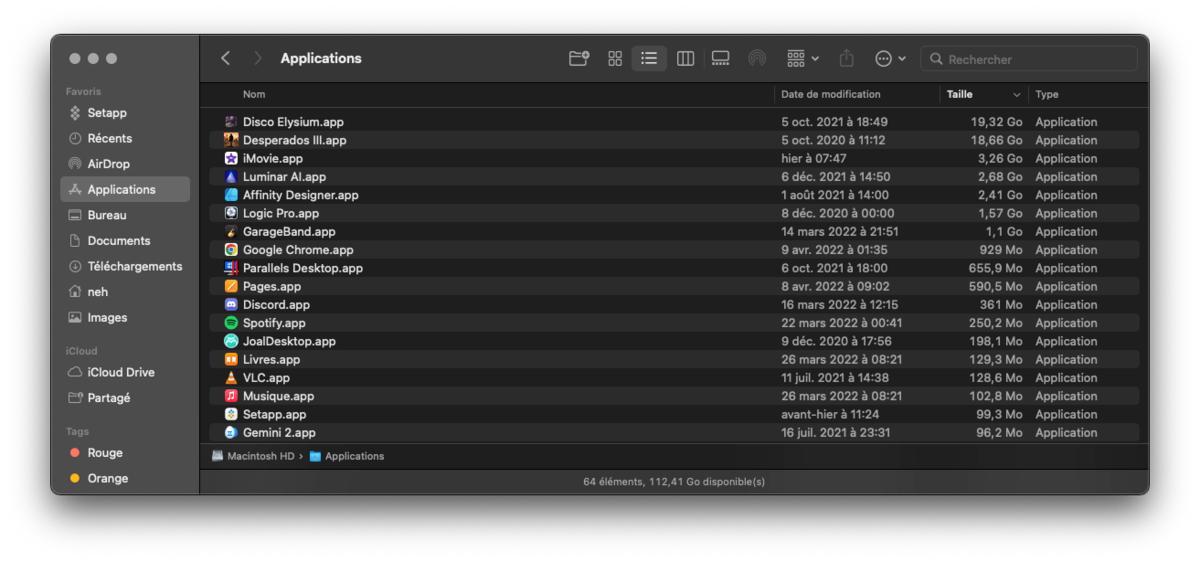Open the more actions ellipsis menu
1200x562 pixels.
tap(890, 59)
